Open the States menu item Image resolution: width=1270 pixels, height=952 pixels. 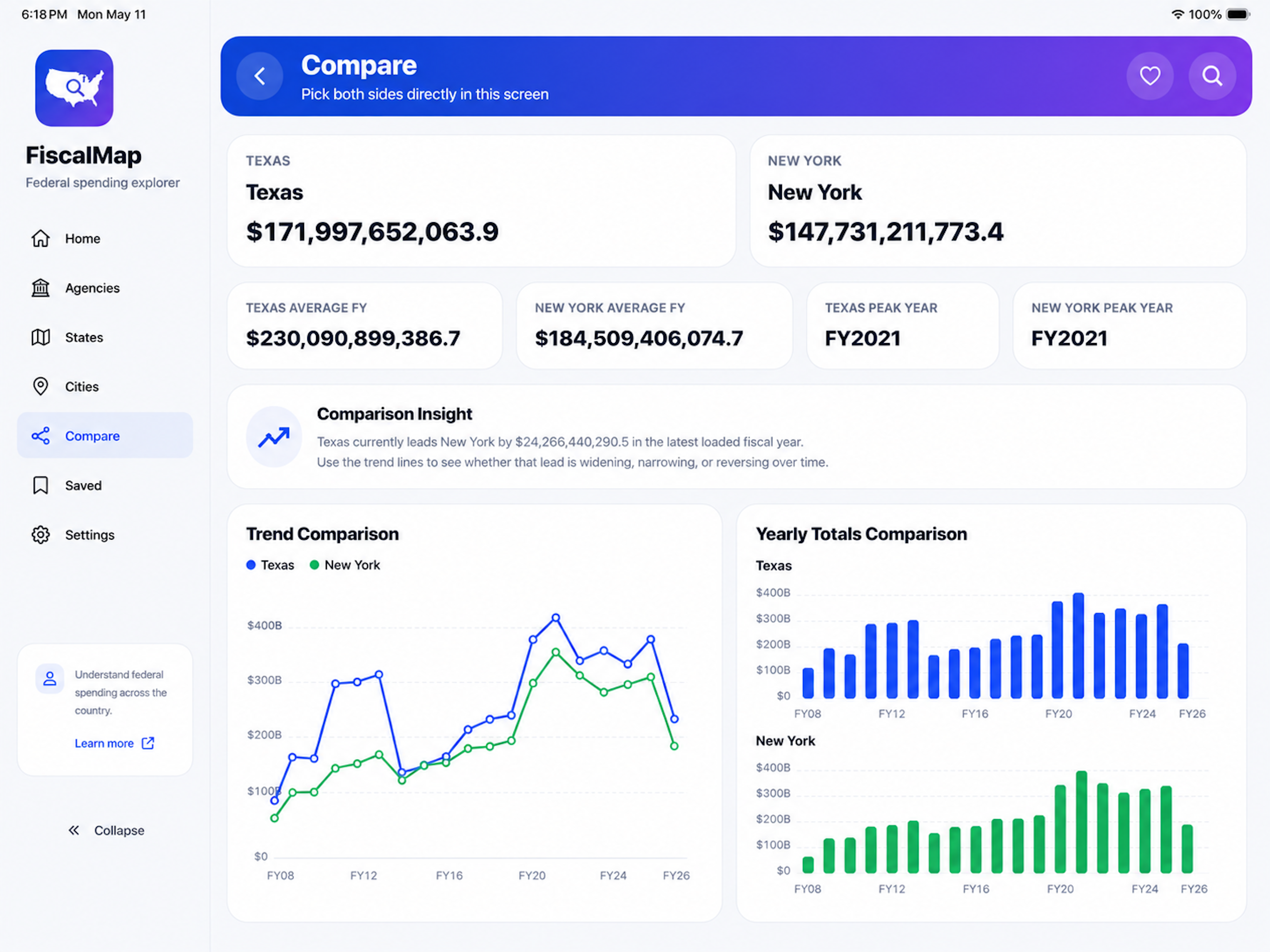pyautogui.click(x=105, y=337)
